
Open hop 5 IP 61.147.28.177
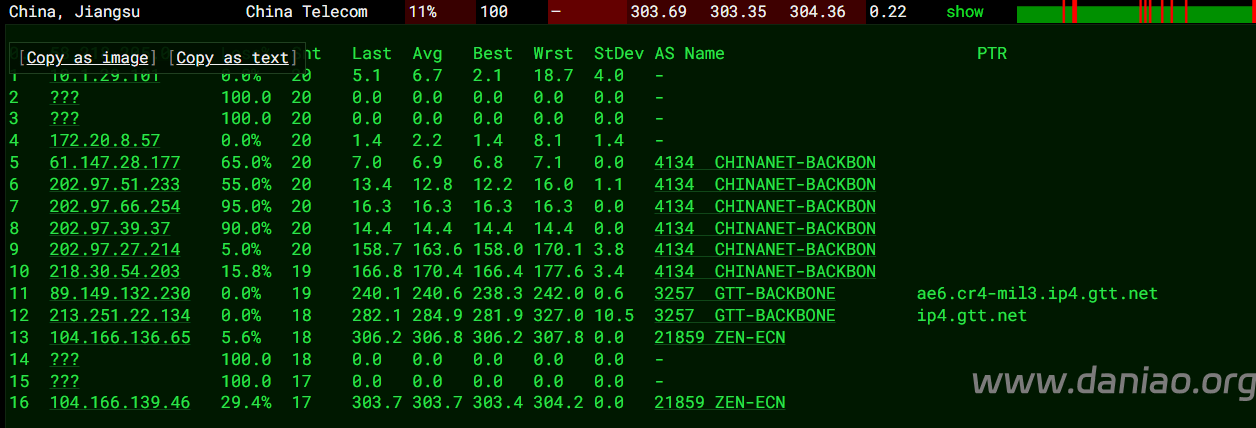[x=115, y=163]
